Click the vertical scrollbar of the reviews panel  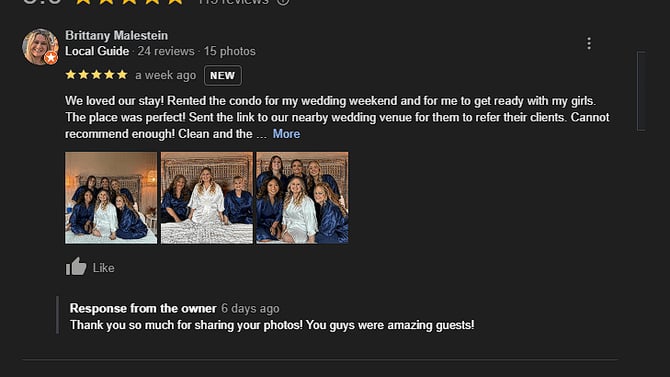(x=641, y=91)
